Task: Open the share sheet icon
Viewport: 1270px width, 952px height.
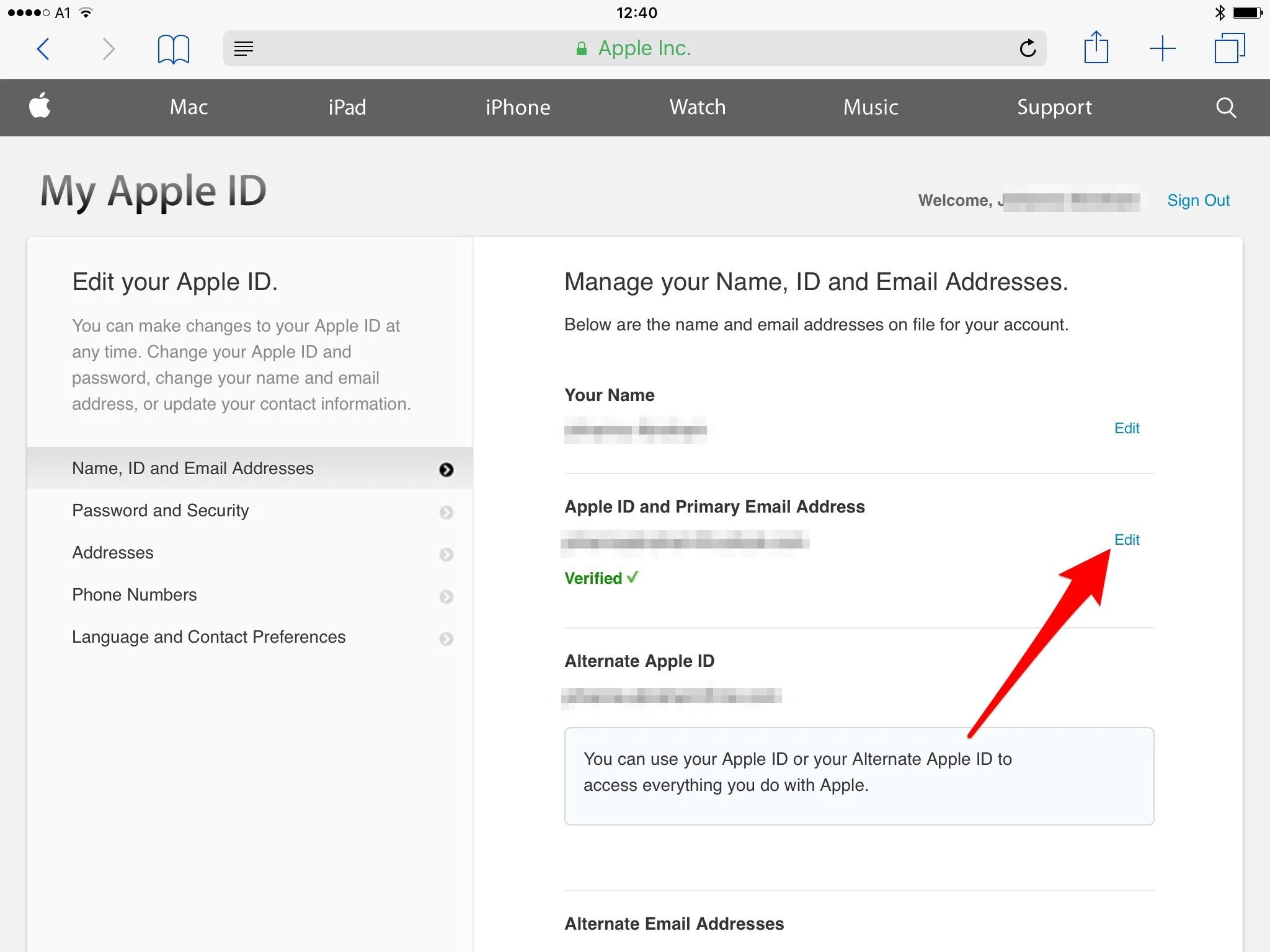Action: [x=1096, y=48]
